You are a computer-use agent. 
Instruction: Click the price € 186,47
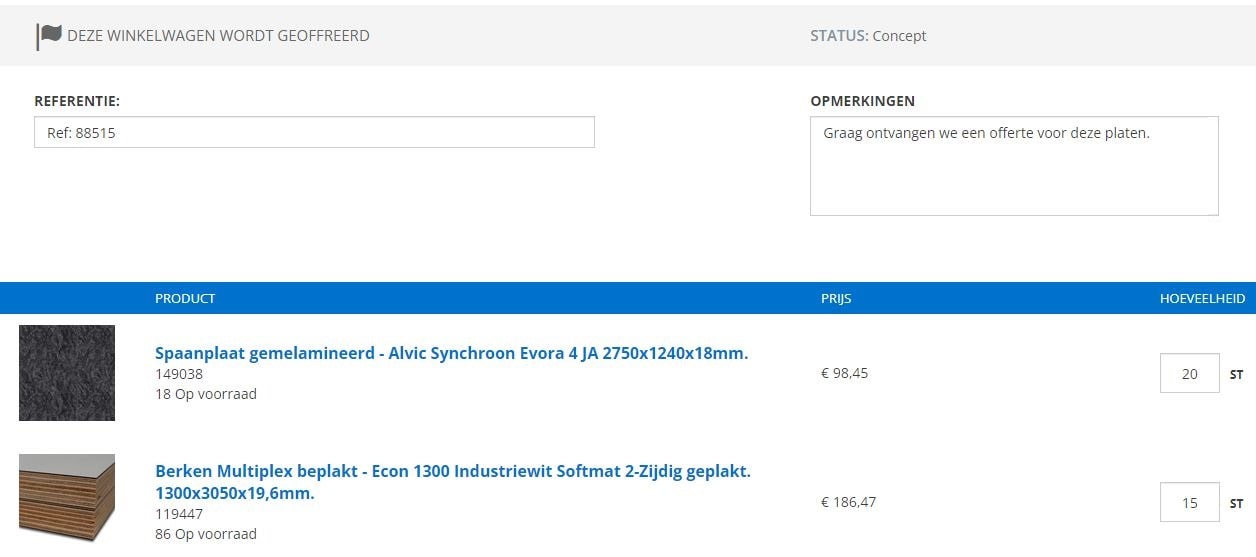848,502
